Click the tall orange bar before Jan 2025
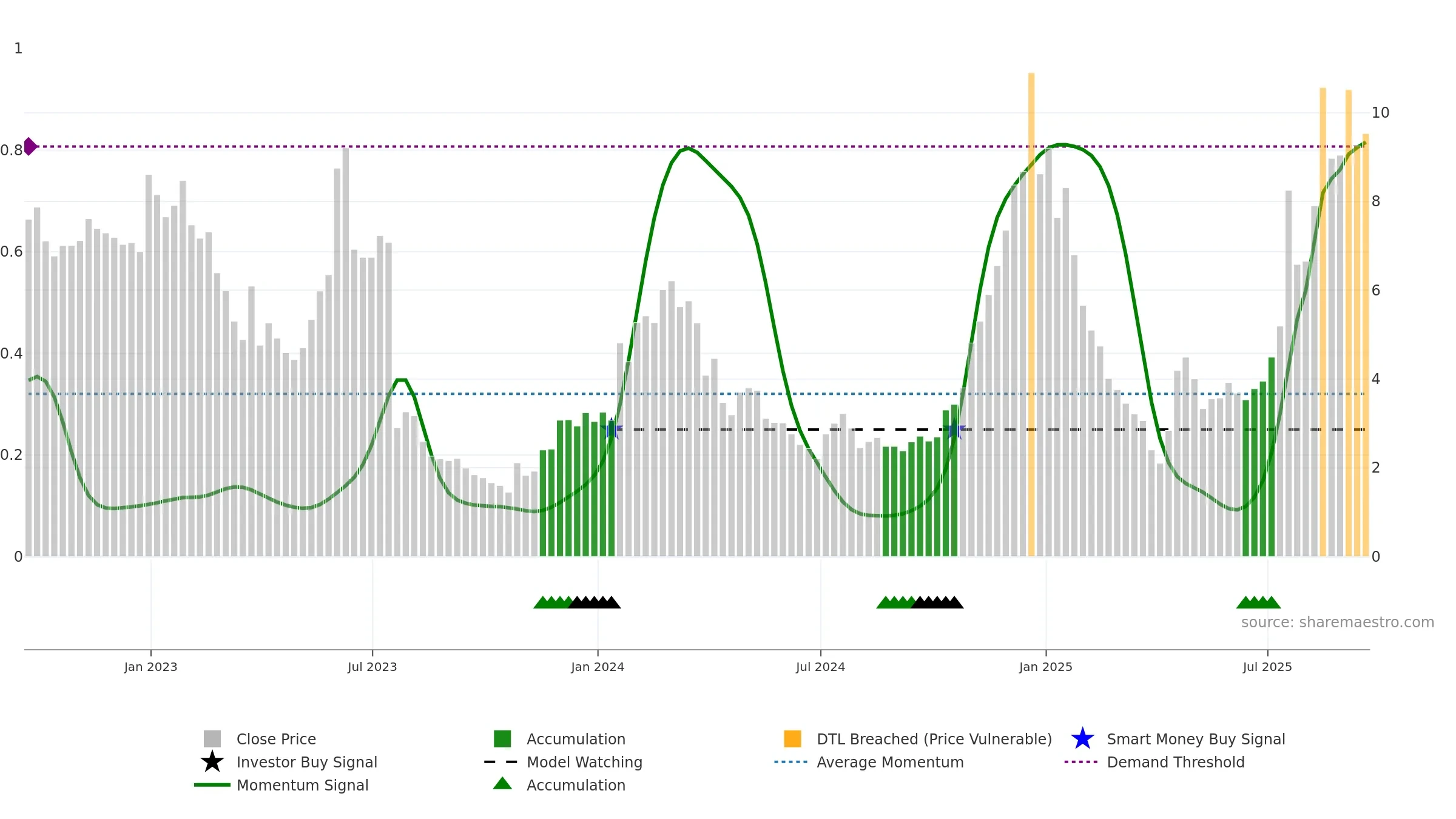This screenshot has height=819, width=1456. pyautogui.click(x=1031, y=314)
